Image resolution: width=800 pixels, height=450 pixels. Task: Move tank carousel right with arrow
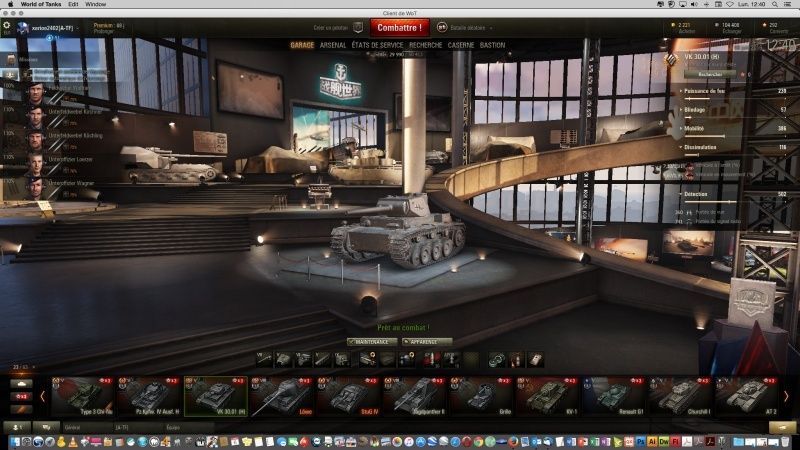(786, 396)
